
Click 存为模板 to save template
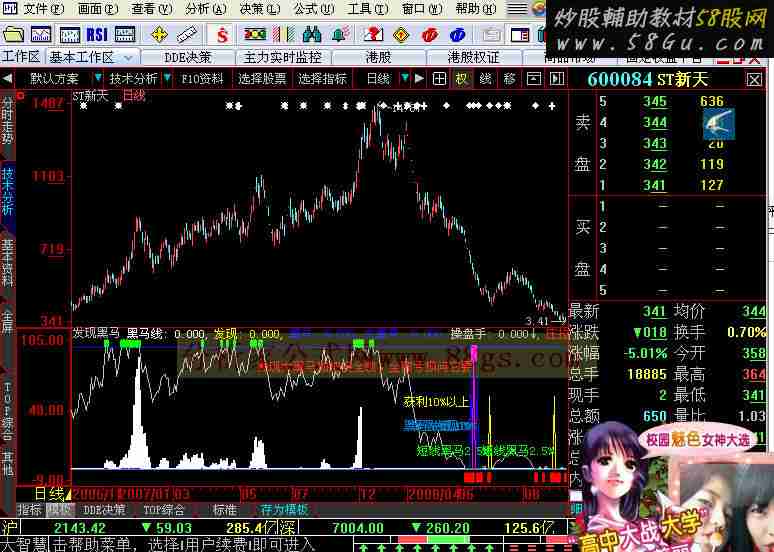[x=284, y=510]
